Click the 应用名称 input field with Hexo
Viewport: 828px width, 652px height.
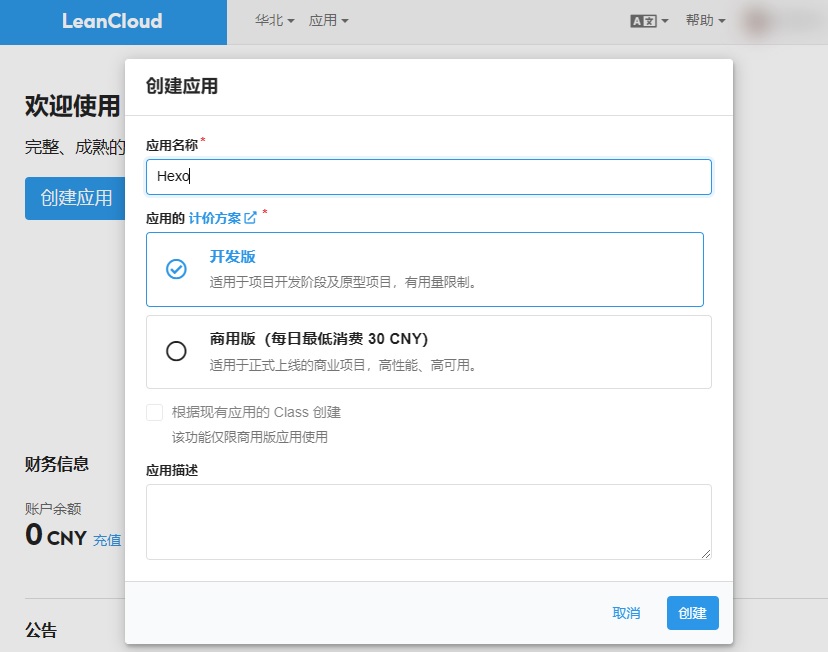click(429, 177)
